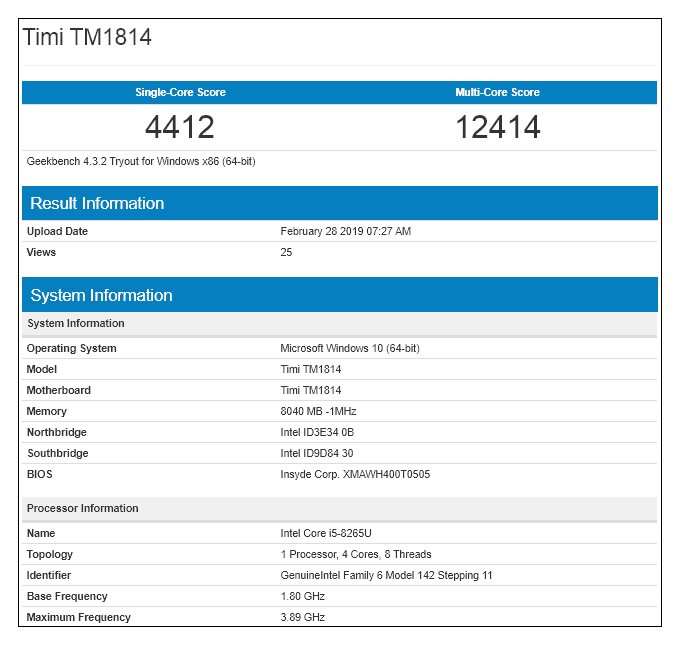
Task: Click the Model label
Action: 42,369
